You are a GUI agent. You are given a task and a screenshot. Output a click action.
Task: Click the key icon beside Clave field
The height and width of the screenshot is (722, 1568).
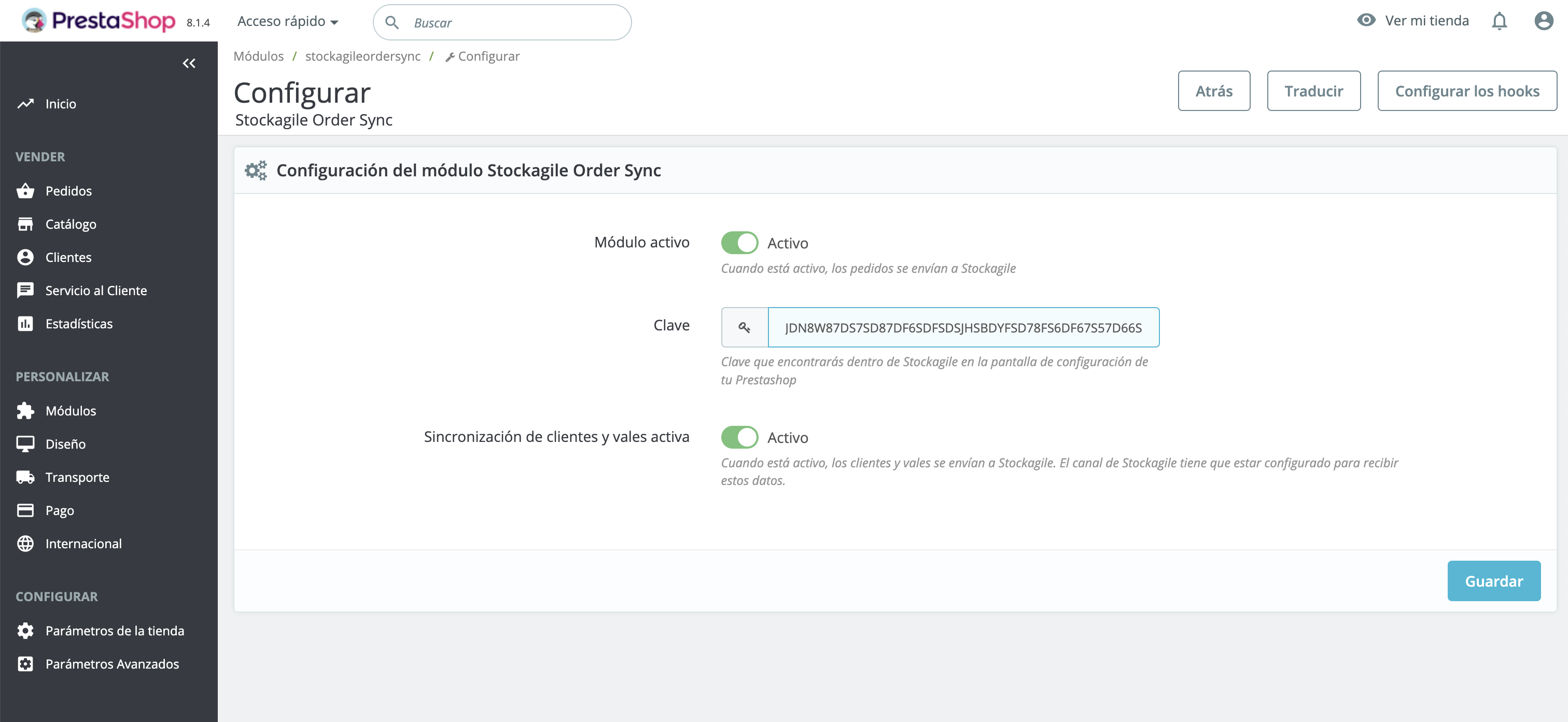click(x=744, y=327)
